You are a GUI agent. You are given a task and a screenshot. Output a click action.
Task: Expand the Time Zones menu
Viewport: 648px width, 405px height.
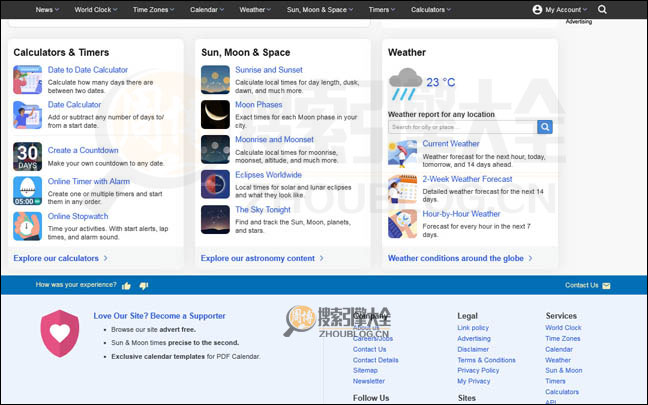point(153,10)
